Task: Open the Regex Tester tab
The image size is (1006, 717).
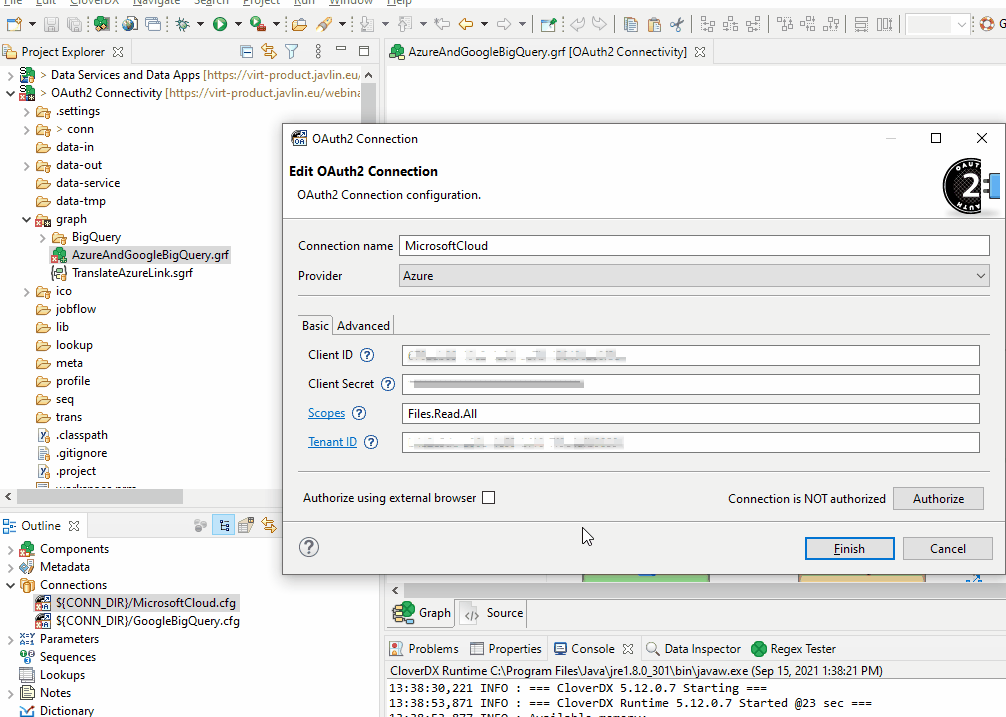Action: pyautogui.click(x=793, y=649)
